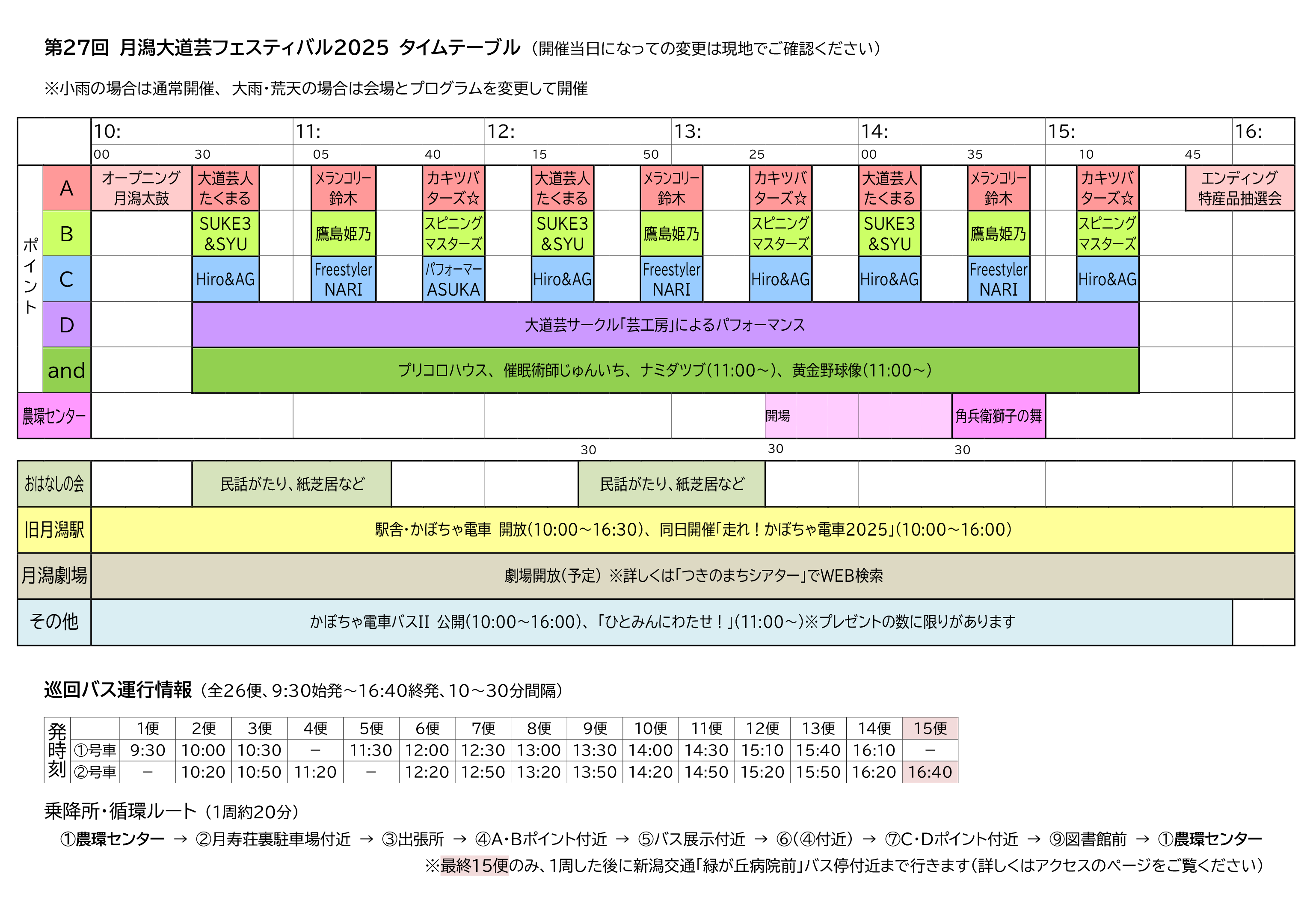This screenshot has width=1307, height=924.
Task: Click the 'オープニング 月潟太鼓' cell
Action: pyautogui.click(x=141, y=188)
